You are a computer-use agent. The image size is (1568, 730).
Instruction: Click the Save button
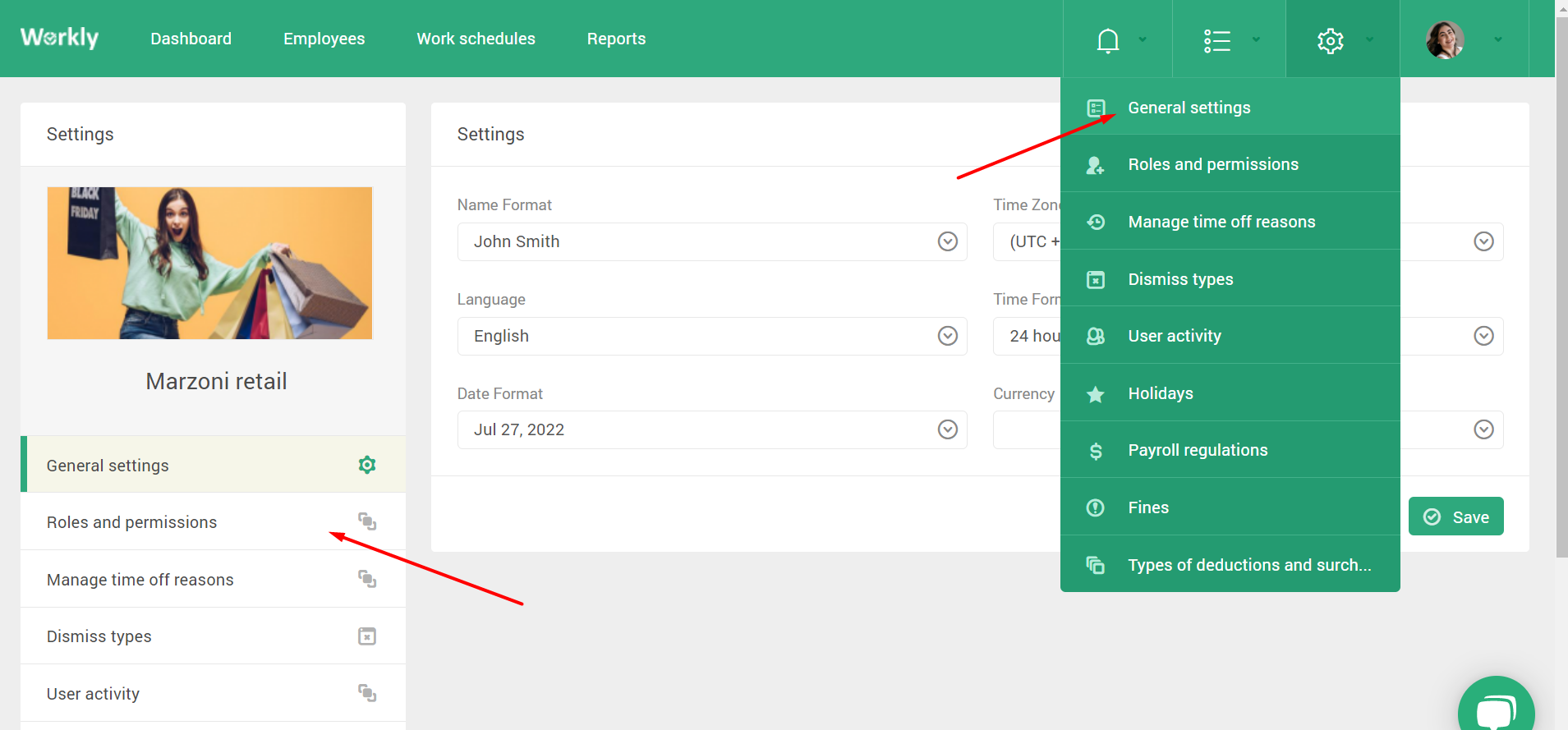pyautogui.click(x=1455, y=517)
